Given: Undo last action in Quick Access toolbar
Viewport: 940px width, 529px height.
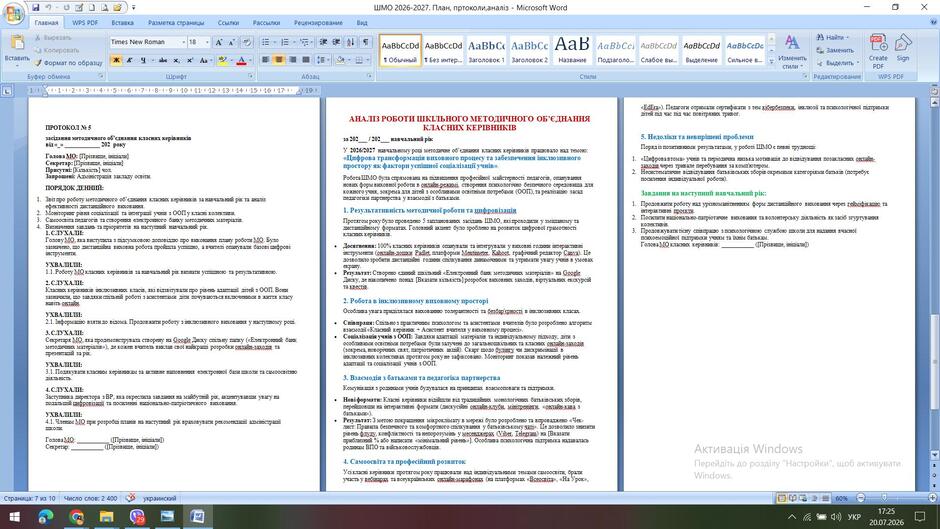Looking at the screenshot, I should tap(49, 8).
